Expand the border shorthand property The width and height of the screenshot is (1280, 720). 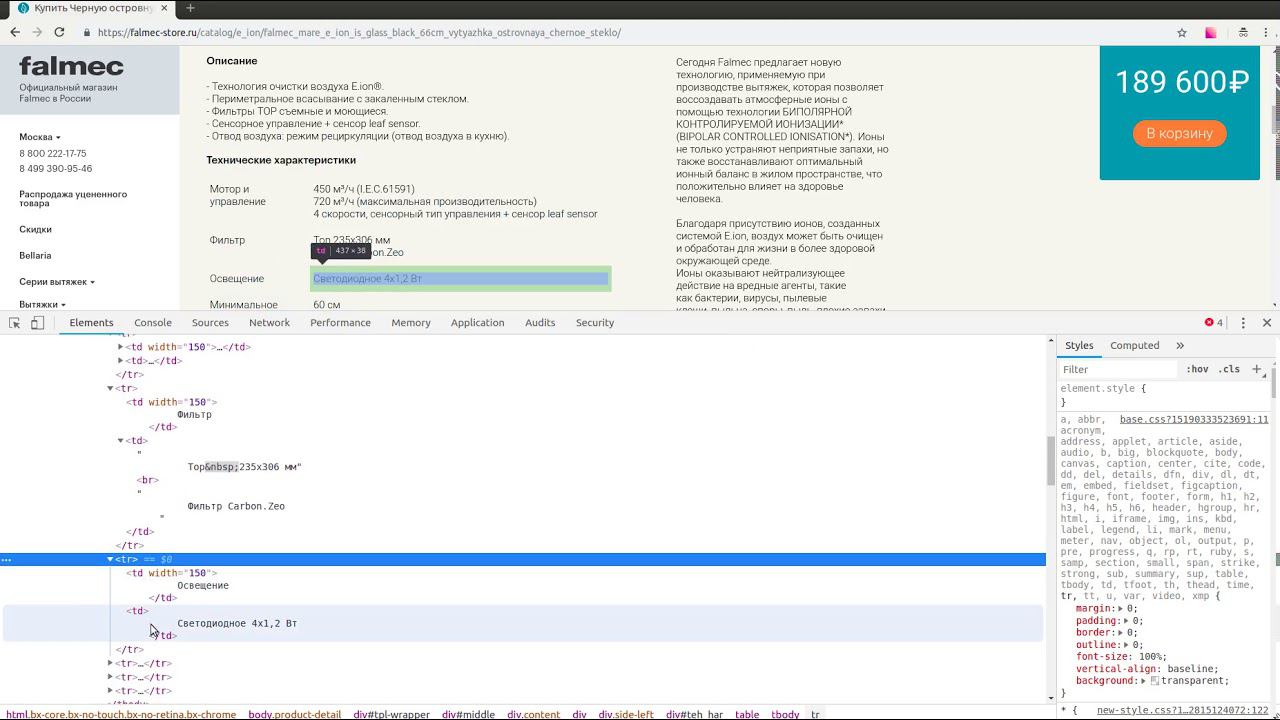coord(1121,633)
